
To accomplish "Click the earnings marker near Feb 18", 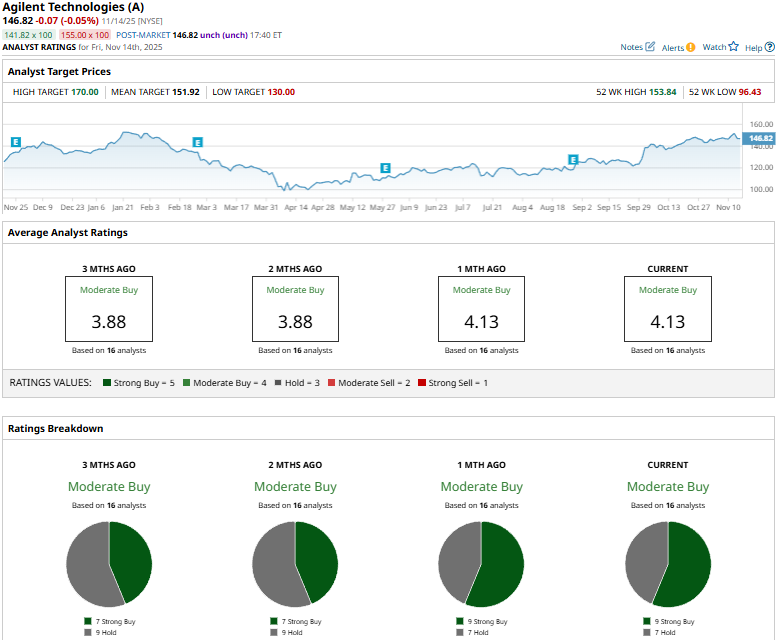I will click(x=197, y=142).
